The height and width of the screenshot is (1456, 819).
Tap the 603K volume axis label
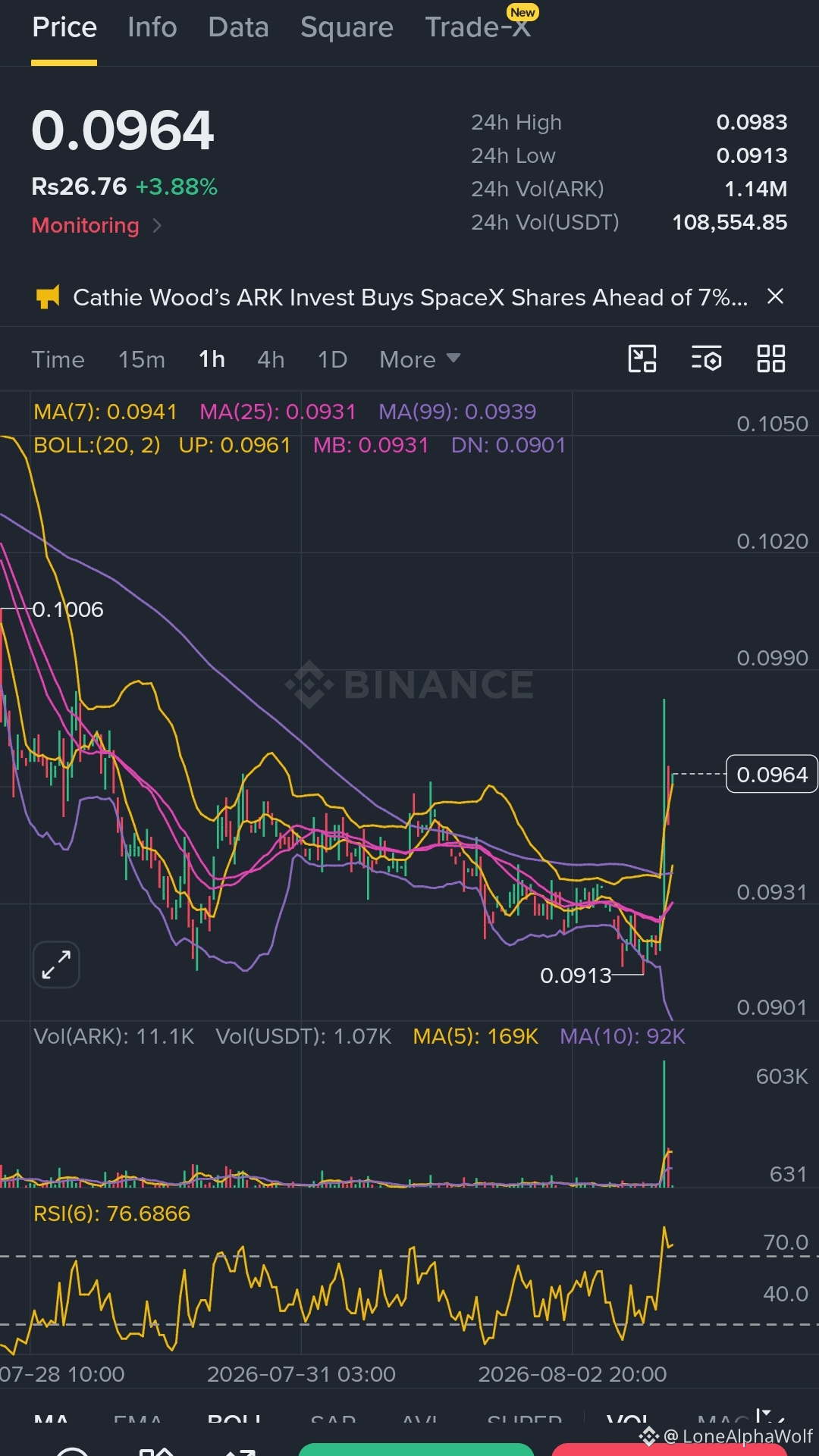coord(782,1076)
